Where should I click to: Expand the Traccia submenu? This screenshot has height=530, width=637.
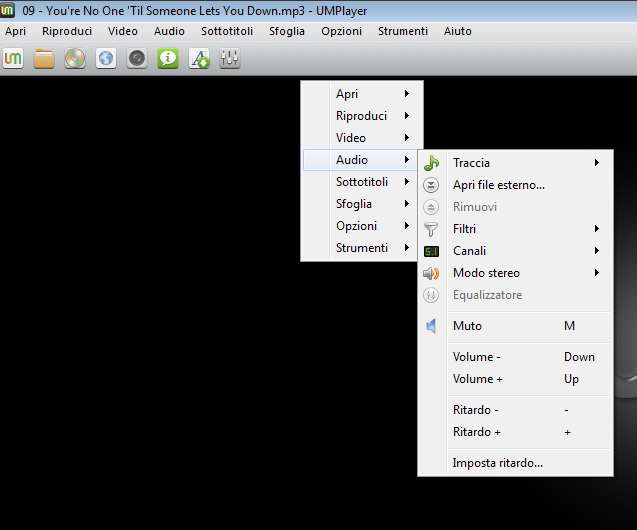click(516, 163)
